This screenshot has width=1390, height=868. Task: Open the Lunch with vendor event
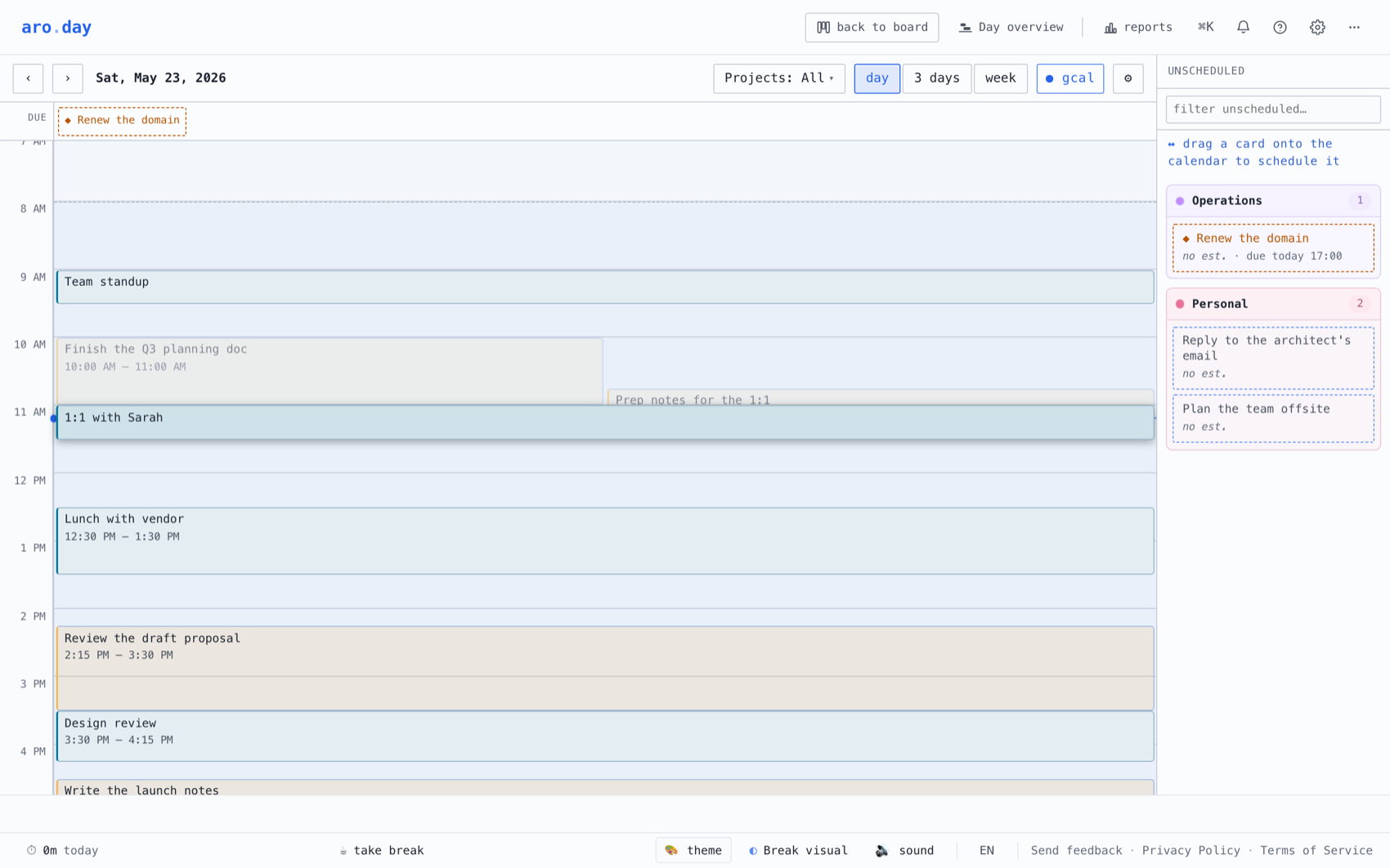tap(605, 540)
